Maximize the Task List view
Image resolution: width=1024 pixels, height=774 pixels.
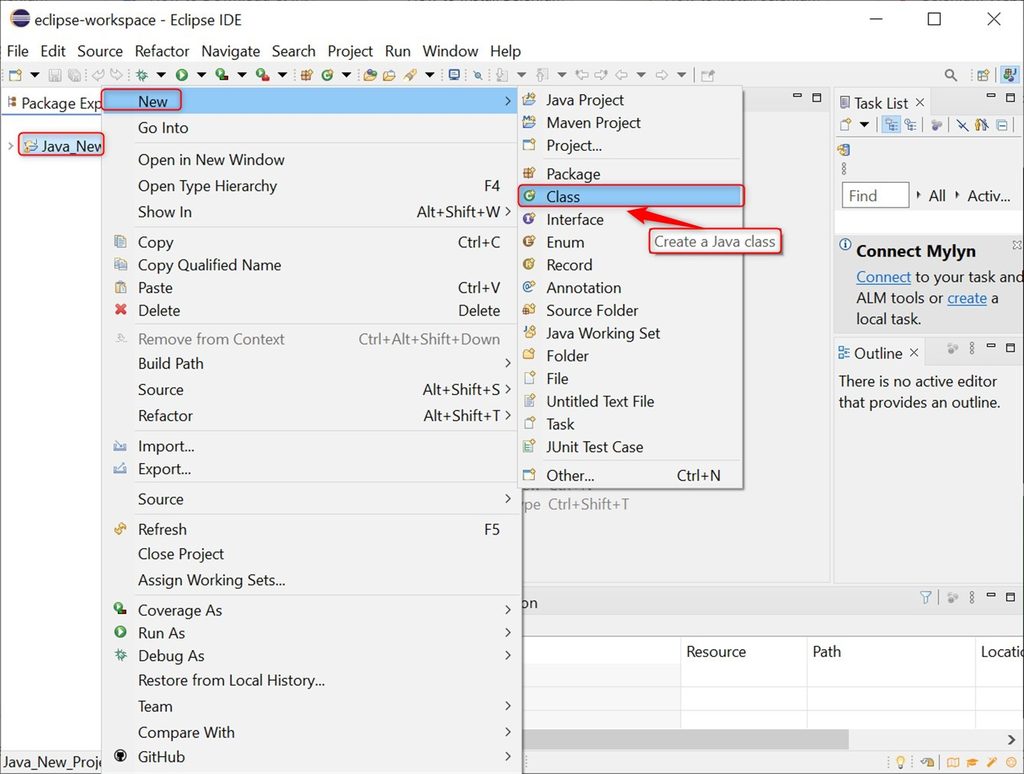[1010, 97]
